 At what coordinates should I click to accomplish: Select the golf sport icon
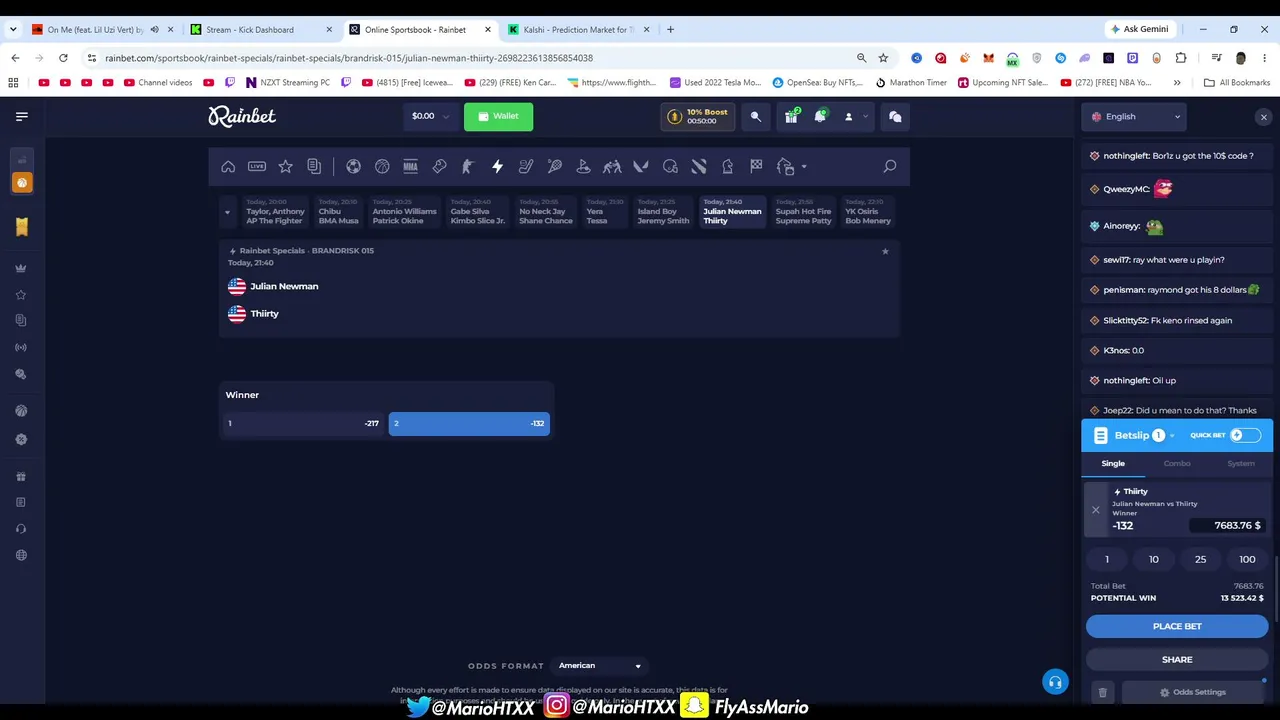pos(583,166)
